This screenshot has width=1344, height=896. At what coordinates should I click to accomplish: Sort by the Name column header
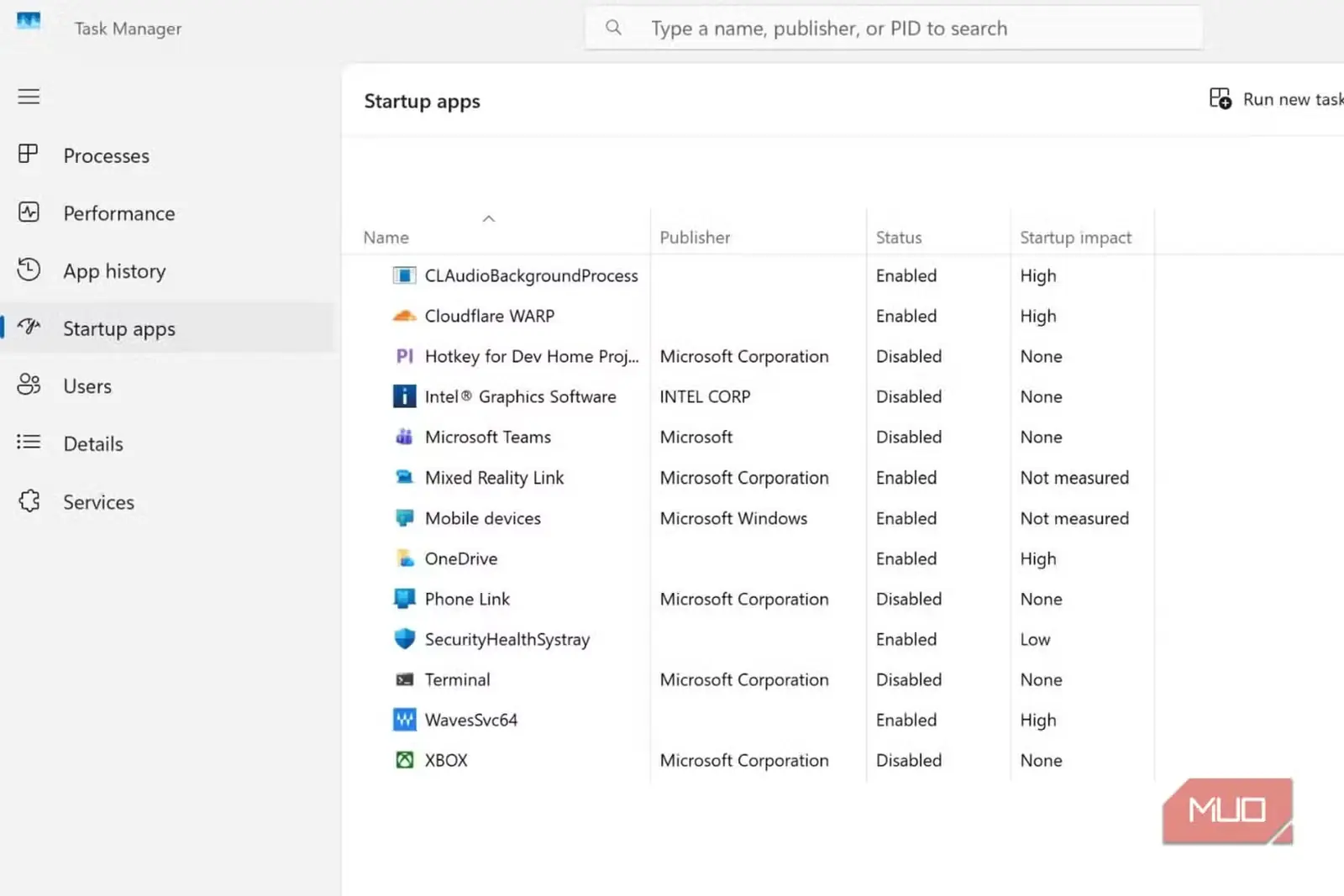coord(386,238)
